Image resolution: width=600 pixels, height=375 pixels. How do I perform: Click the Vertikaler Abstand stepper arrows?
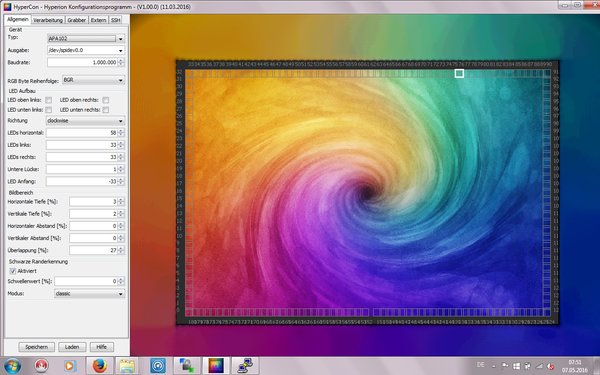pyautogui.click(x=121, y=238)
